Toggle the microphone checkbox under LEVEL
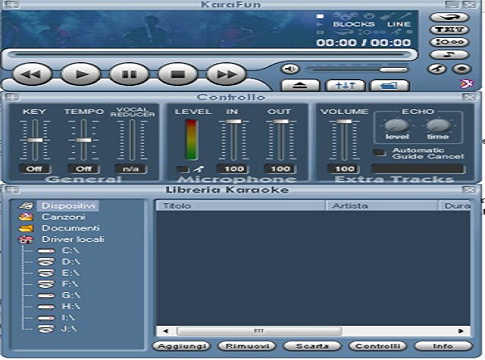Image resolution: width=485 pixels, height=360 pixels. pos(182,169)
